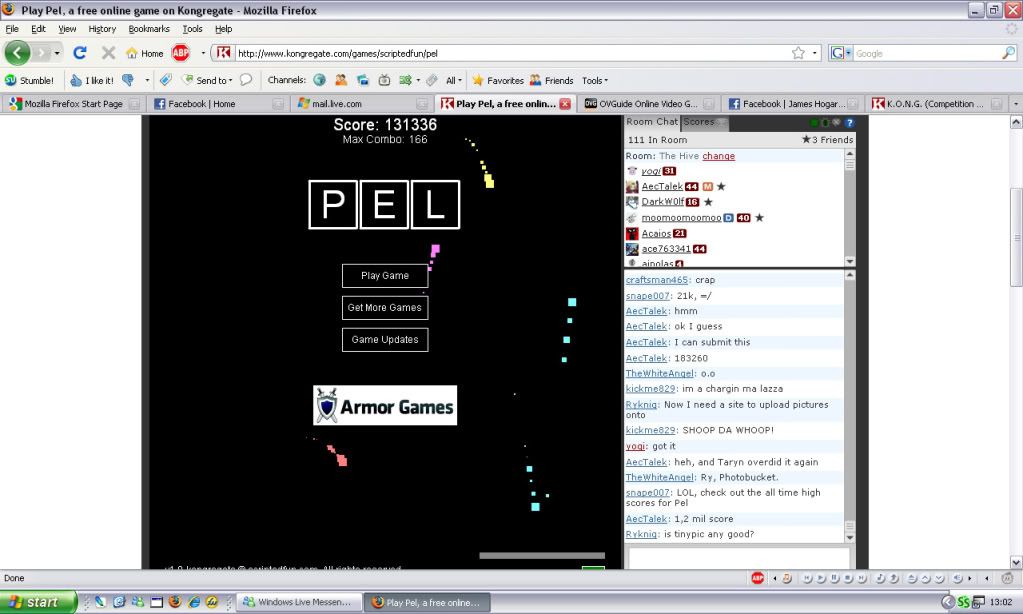This screenshot has height=614, width=1023.
Task: Open StumbleUpon Favorites
Action: 498,80
